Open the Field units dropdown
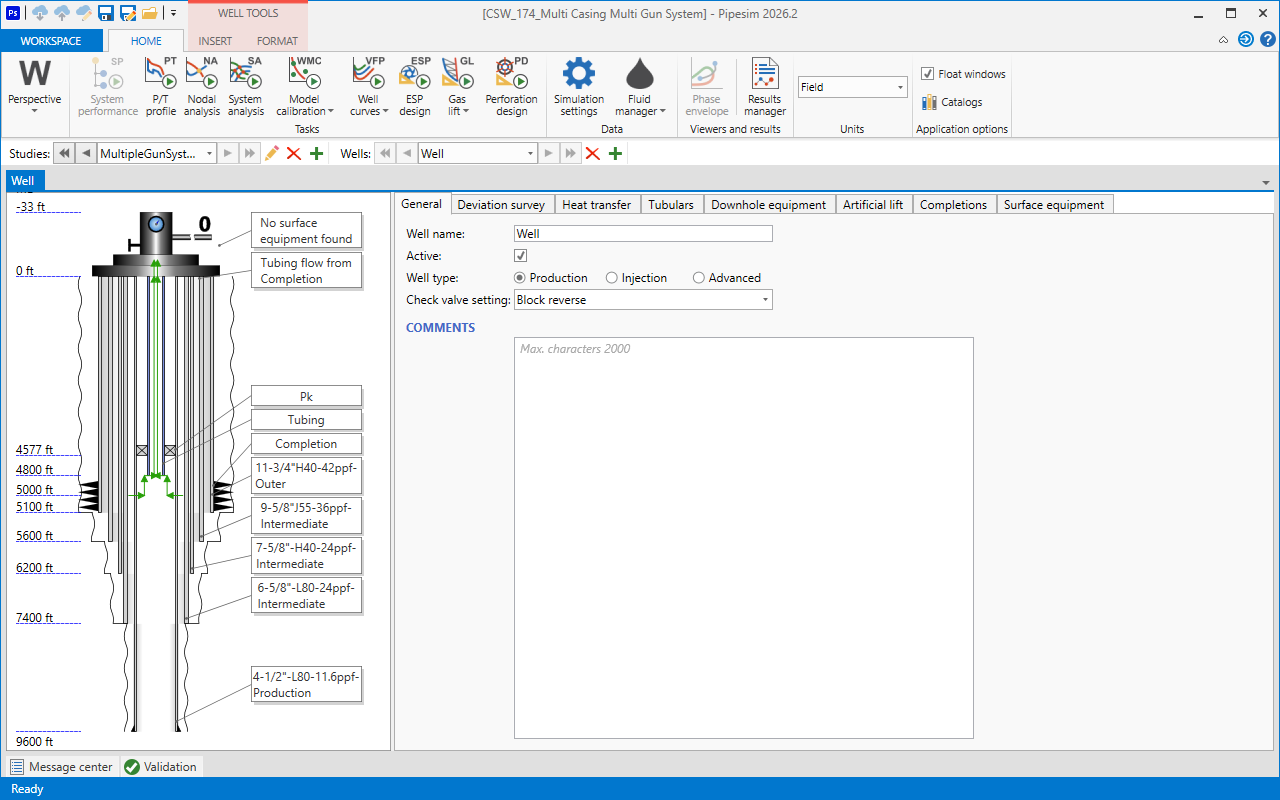The width and height of the screenshot is (1280, 800). coord(853,87)
